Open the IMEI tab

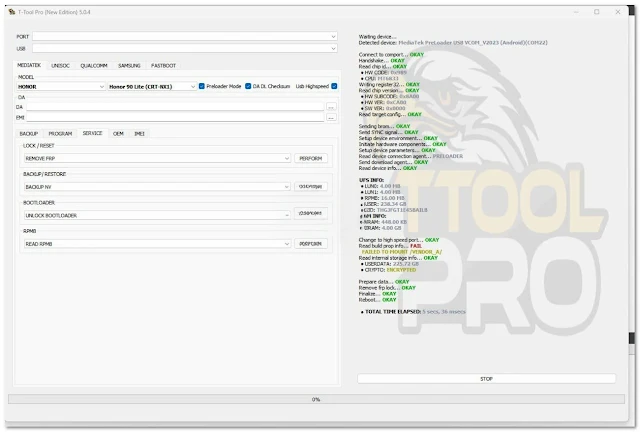(x=140, y=134)
